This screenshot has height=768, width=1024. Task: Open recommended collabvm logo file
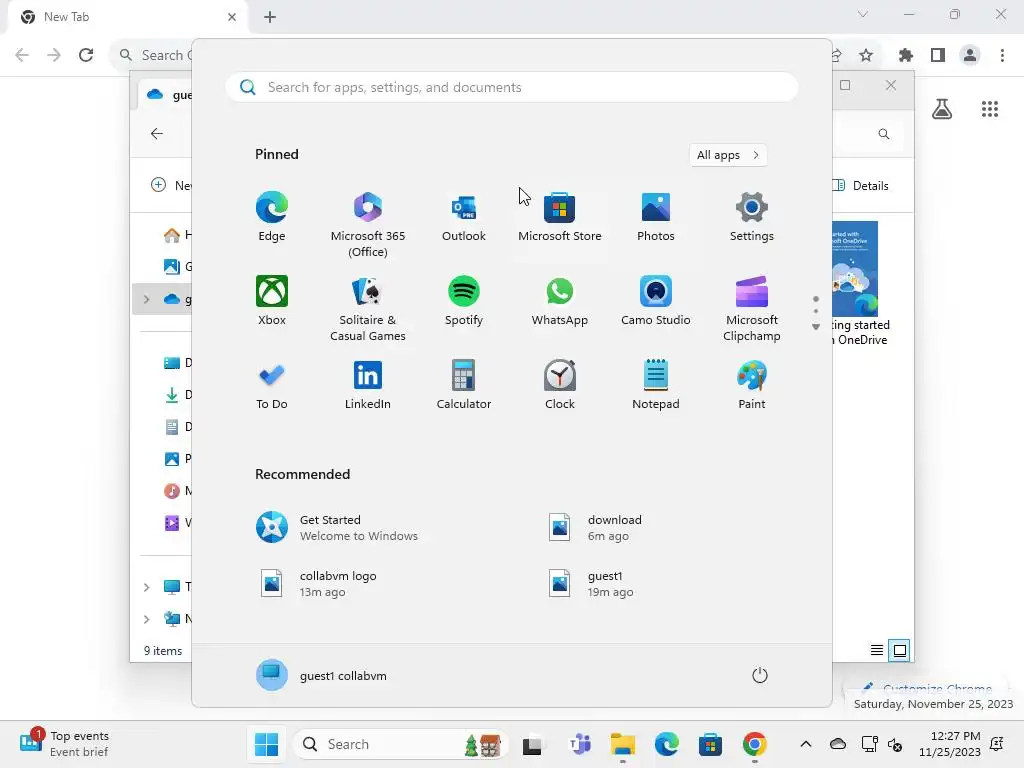tap(319, 584)
